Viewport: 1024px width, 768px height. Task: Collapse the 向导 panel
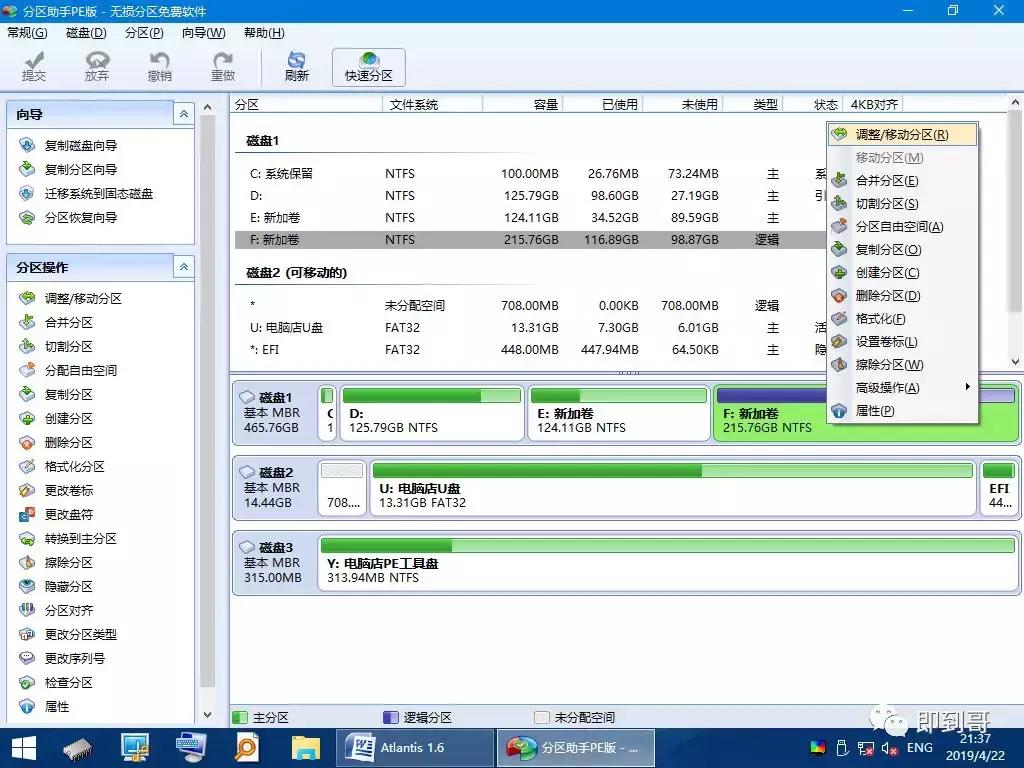(183, 113)
